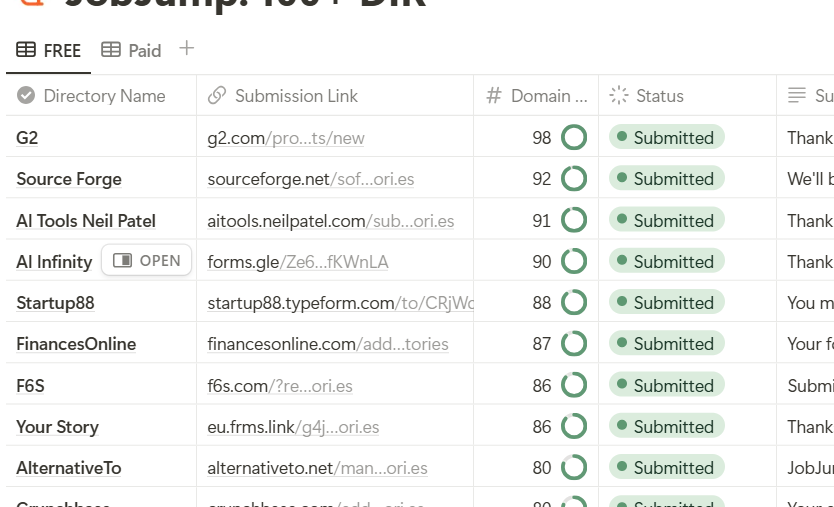
Task: Click the link icon in Submission Link header
Action: coord(216,96)
